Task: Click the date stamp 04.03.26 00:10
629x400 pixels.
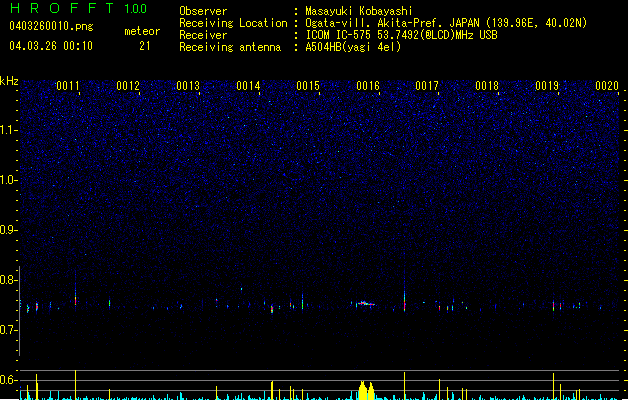Action: [x=51, y=46]
